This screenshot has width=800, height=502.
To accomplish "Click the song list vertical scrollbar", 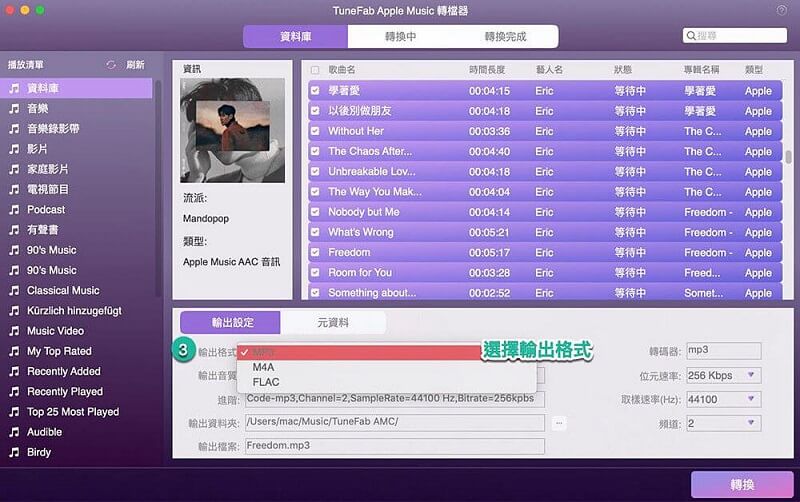I will click(788, 157).
